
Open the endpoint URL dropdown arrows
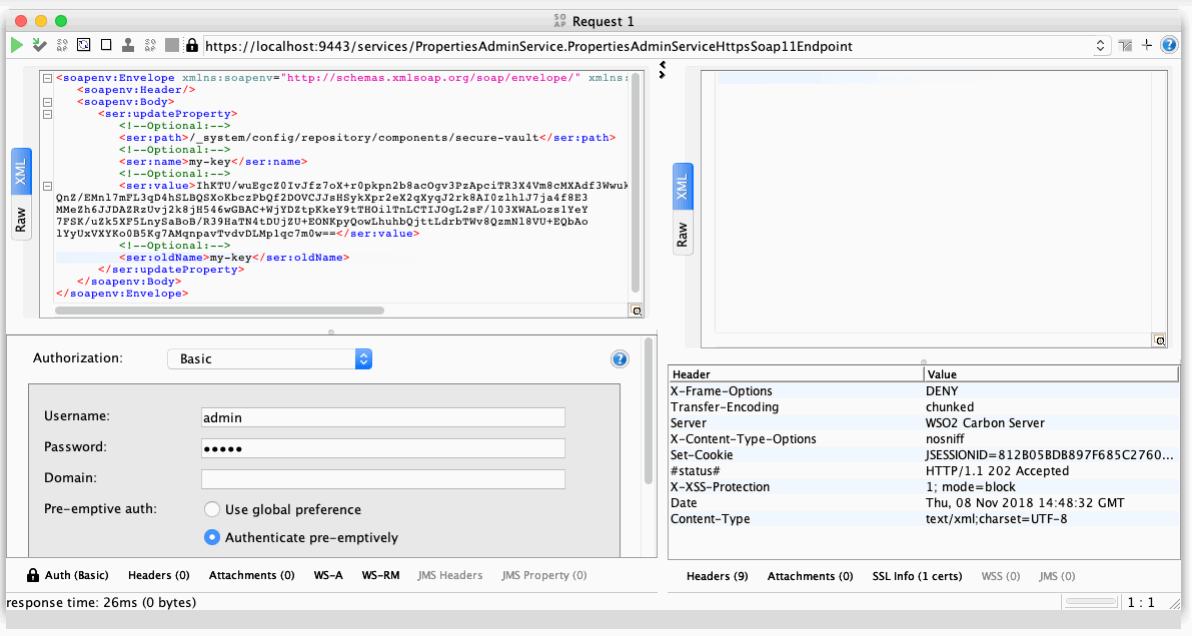click(1101, 45)
